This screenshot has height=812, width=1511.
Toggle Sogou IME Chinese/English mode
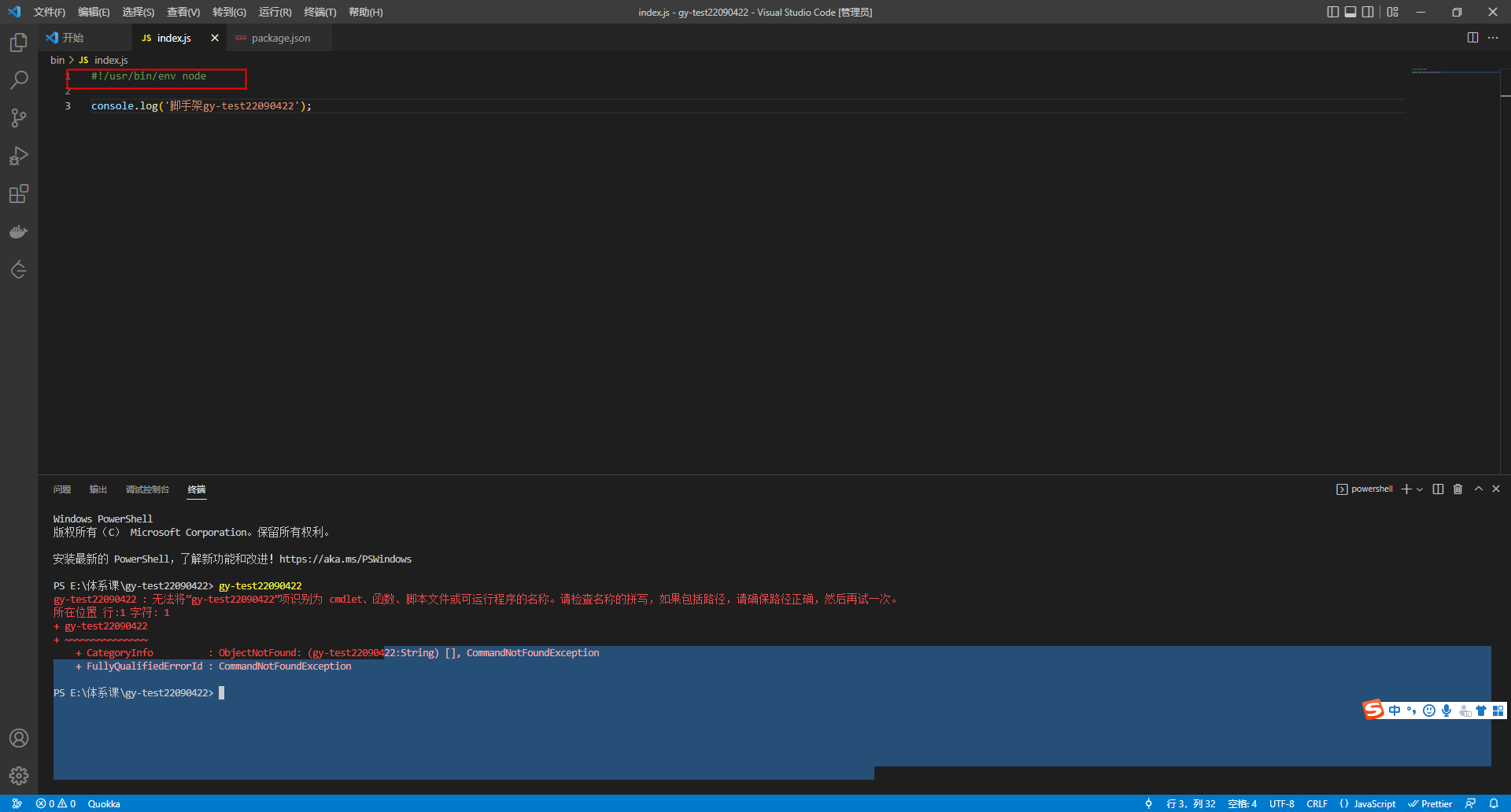tap(1395, 710)
